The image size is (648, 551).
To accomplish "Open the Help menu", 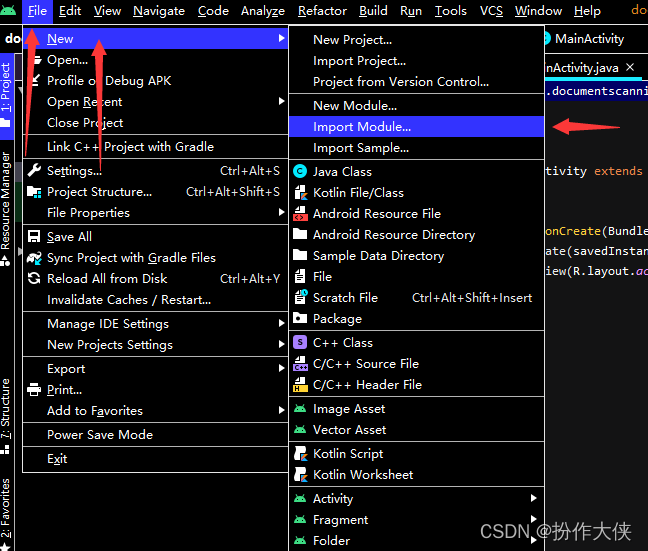I will click(587, 11).
